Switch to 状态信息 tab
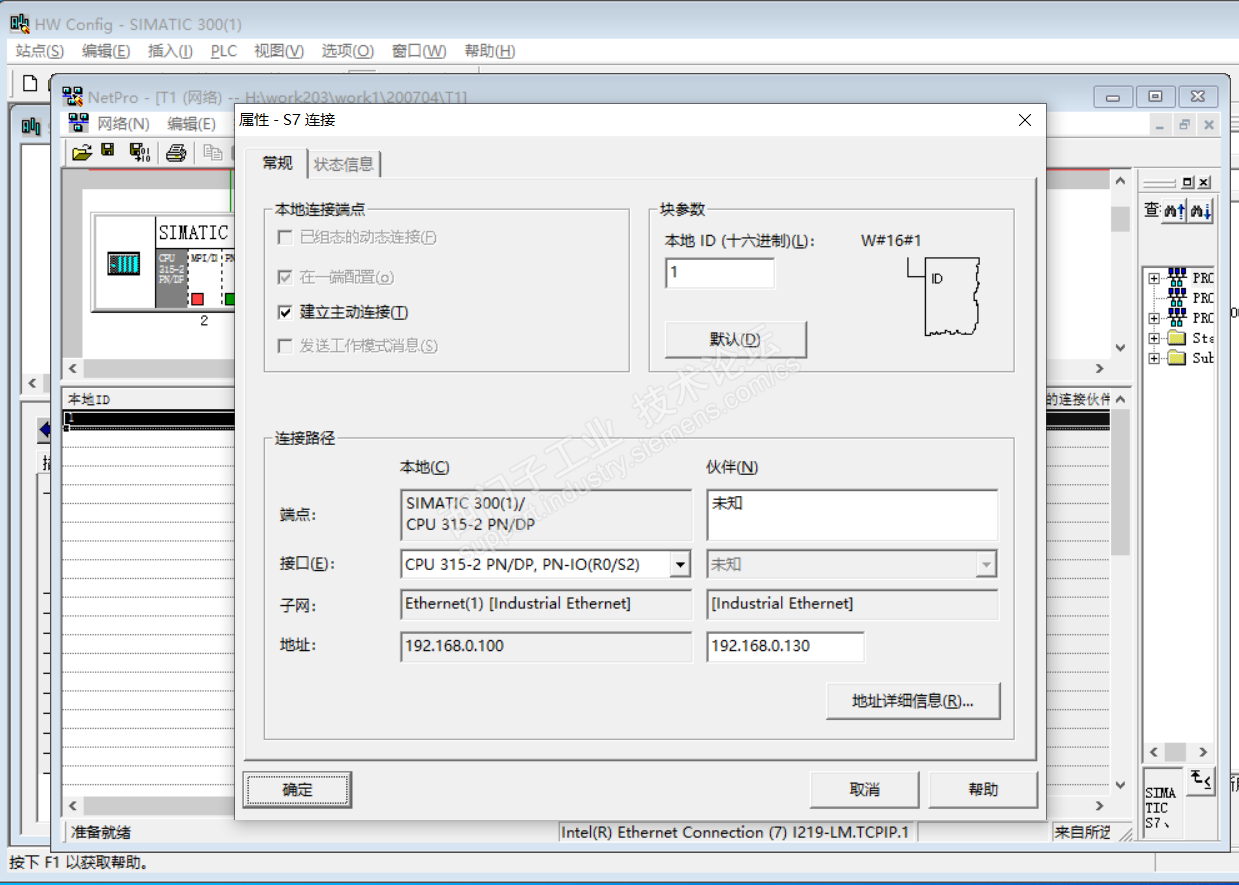The image size is (1239, 885). click(344, 164)
